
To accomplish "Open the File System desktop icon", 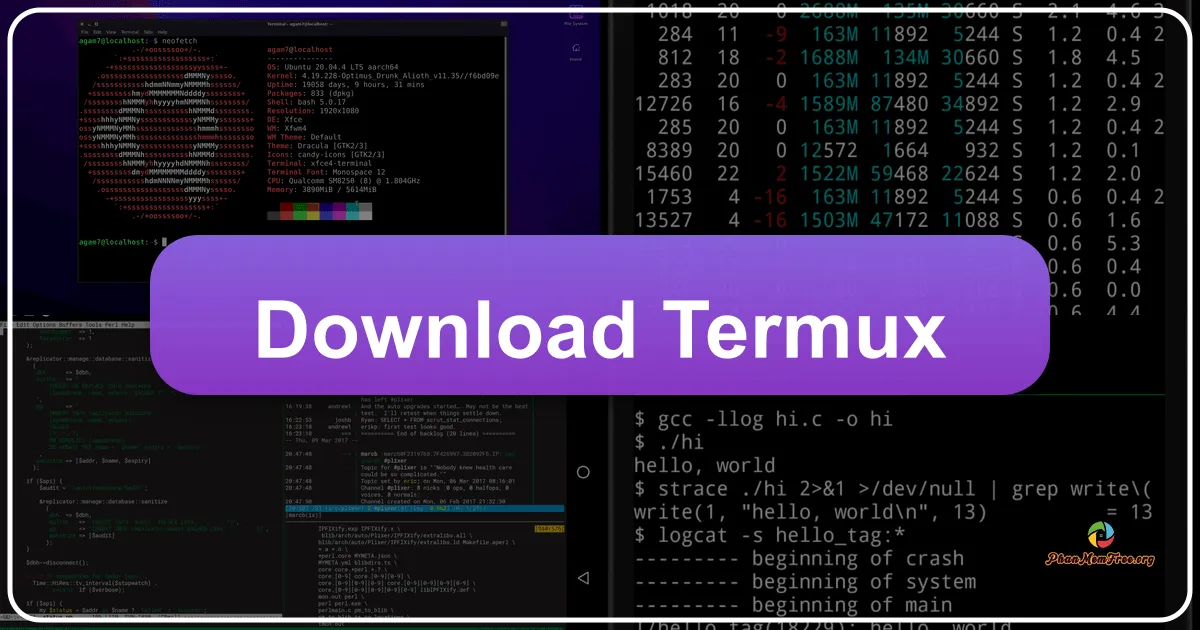I will tap(576, 14).
